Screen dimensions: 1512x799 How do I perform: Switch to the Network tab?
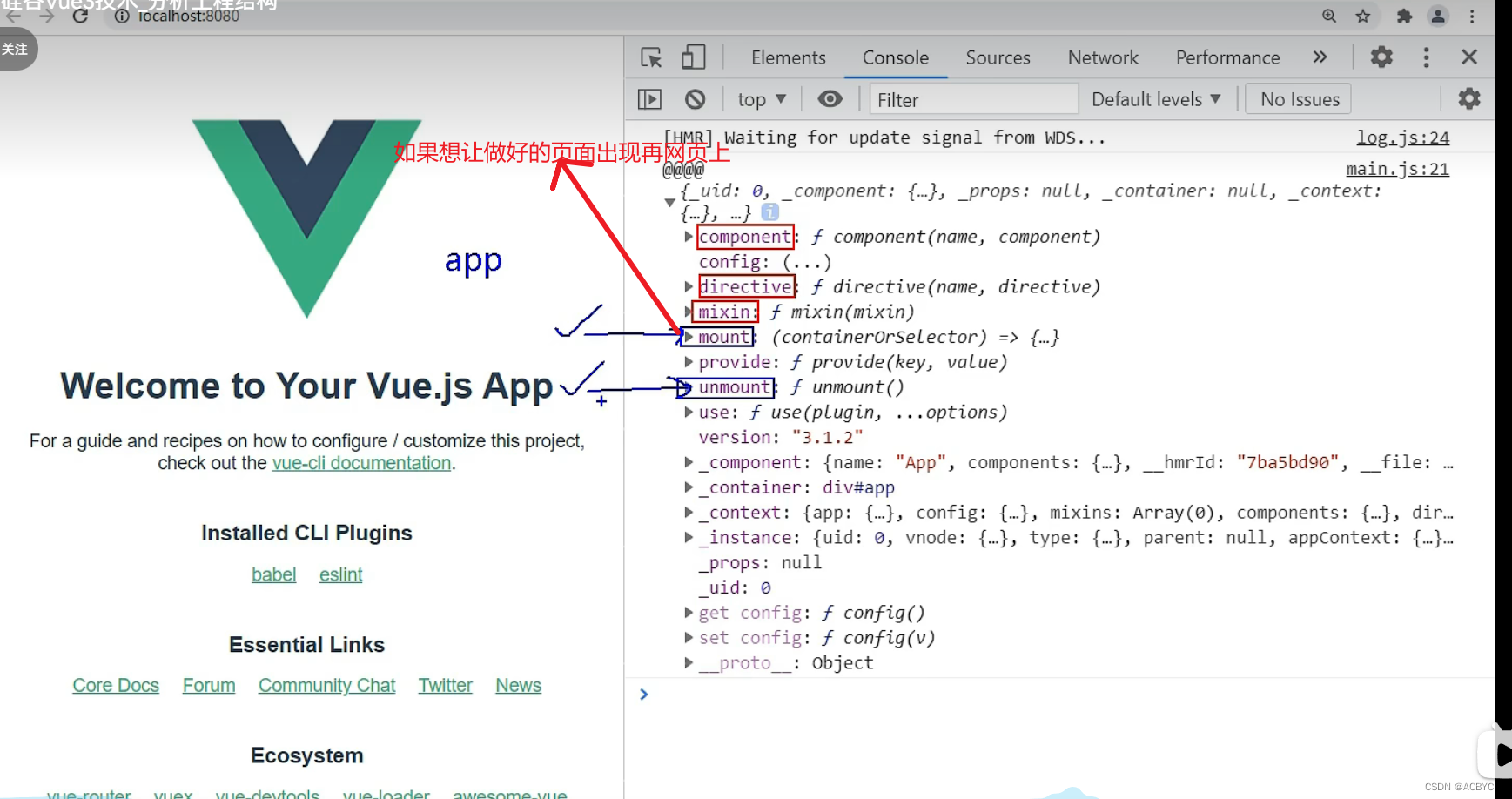(1103, 57)
